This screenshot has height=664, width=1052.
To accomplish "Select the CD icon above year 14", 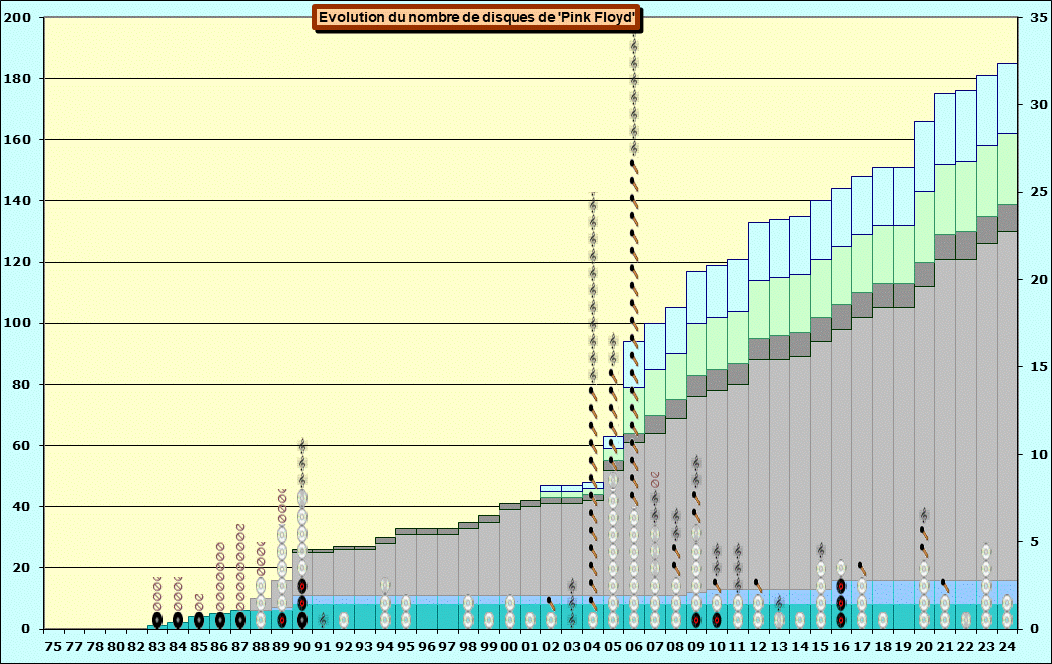I will (x=800, y=620).
